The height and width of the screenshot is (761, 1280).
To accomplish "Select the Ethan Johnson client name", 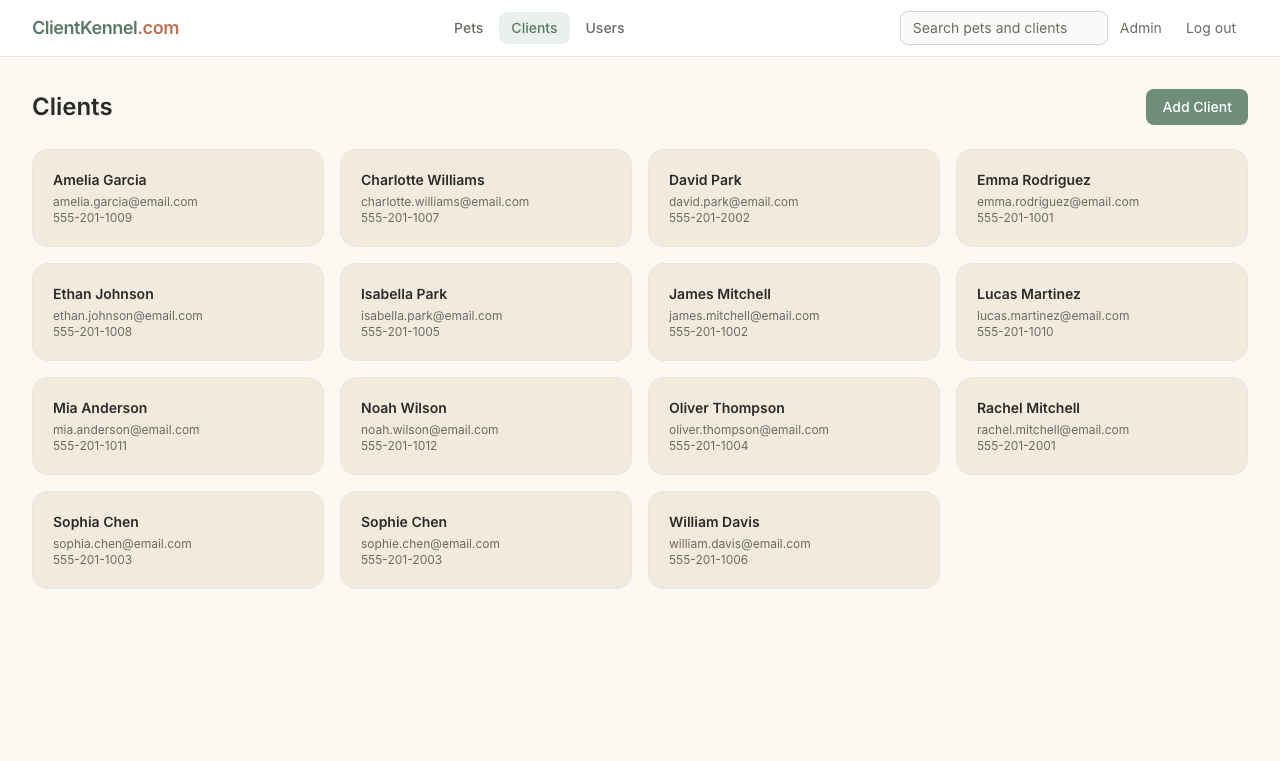I will (103, 294).
